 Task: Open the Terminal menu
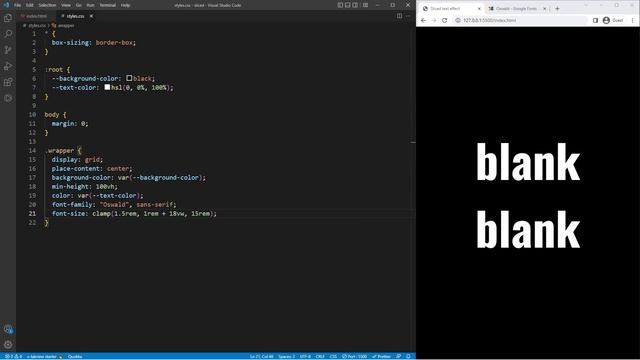pyautogui.click(x=108, y=5)
